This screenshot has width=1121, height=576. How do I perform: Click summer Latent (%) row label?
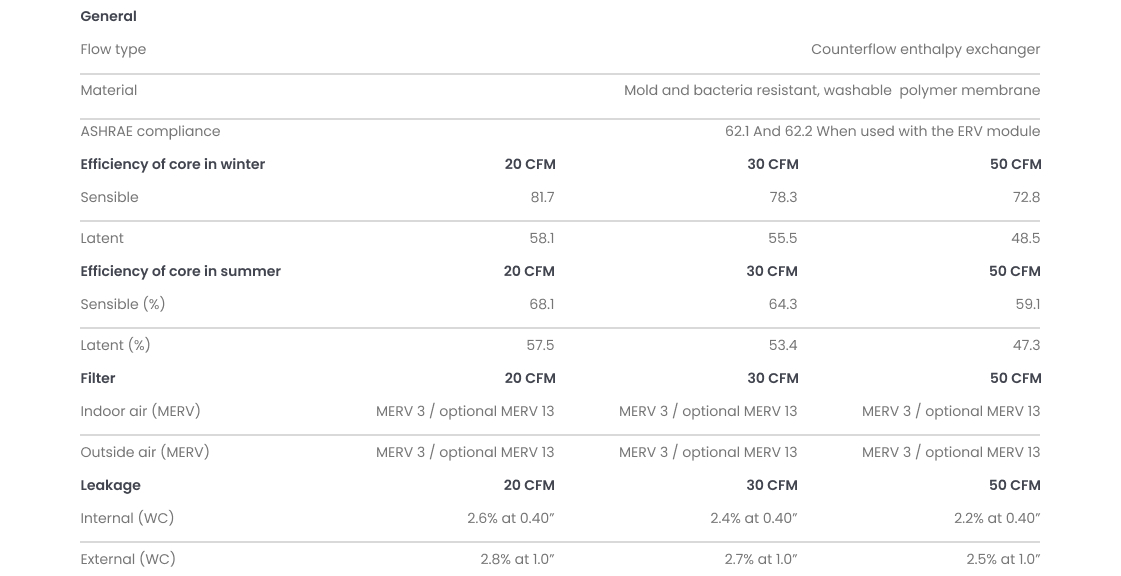(x=115, y=345)
